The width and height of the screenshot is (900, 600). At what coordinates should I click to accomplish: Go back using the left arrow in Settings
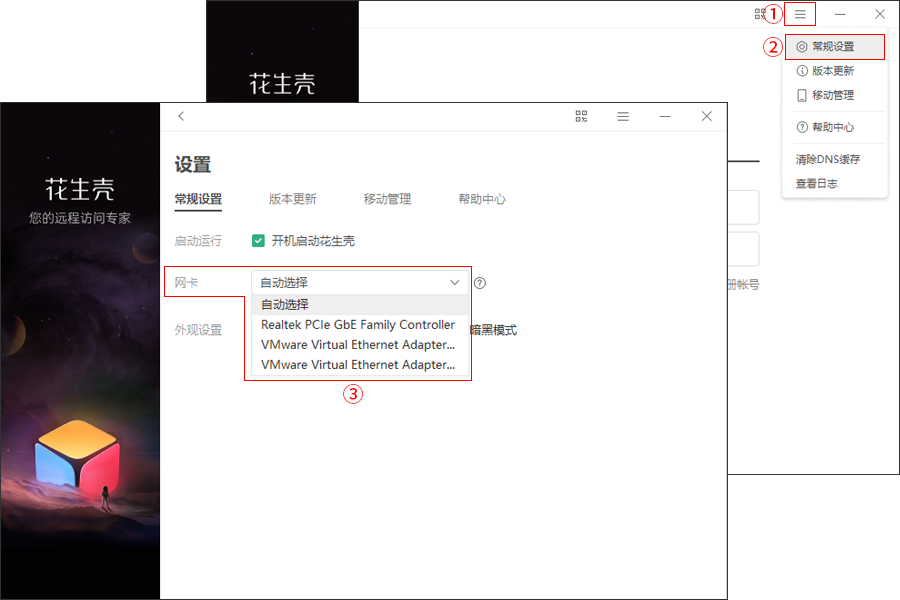(x=181, y=116)
